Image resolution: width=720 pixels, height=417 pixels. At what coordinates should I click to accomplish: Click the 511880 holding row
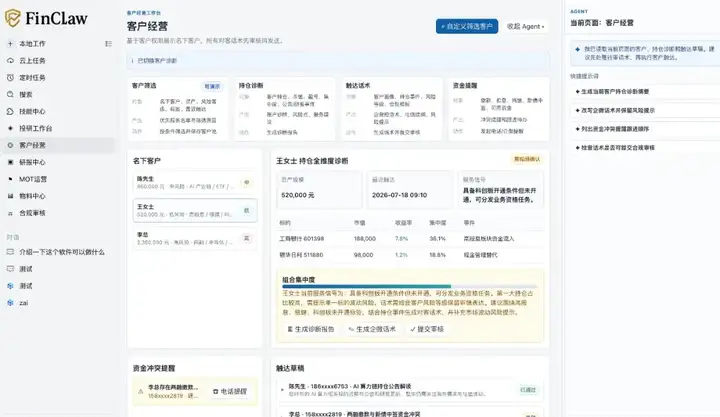(410, 255)
